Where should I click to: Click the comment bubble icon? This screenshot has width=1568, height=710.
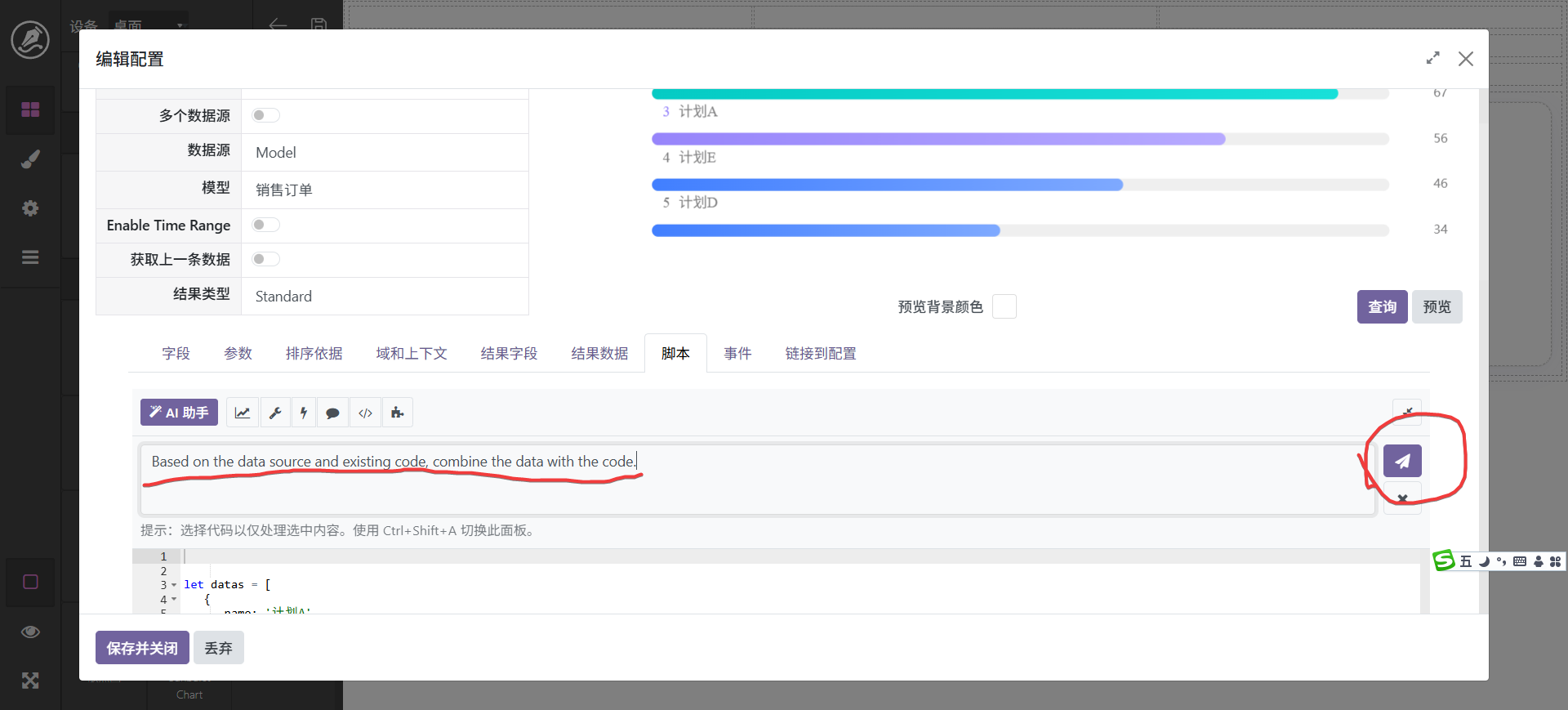(332, 413)
